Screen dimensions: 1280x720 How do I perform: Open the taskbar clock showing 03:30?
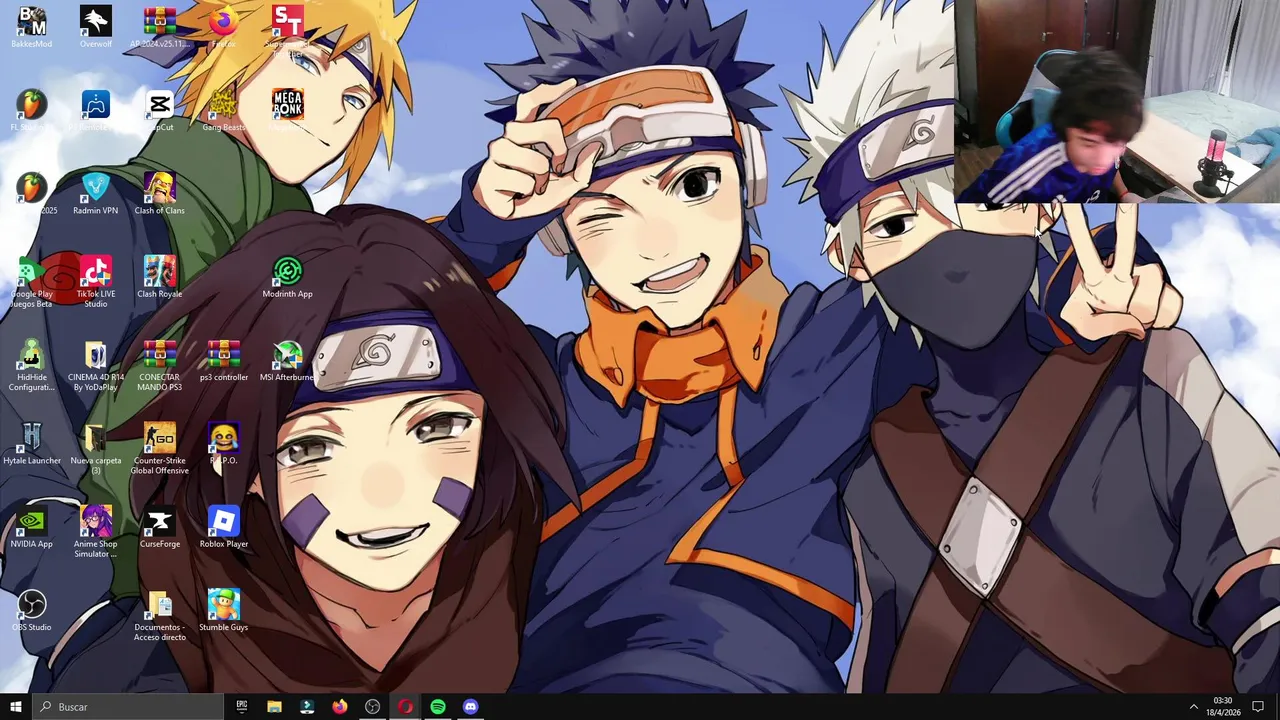1222,706
